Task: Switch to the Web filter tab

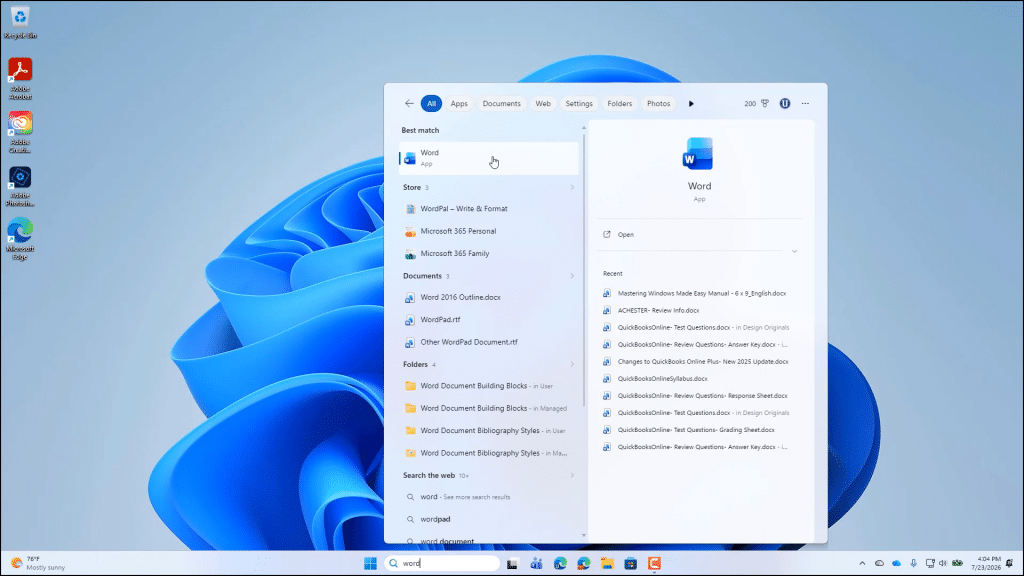Action: point(543,103)
